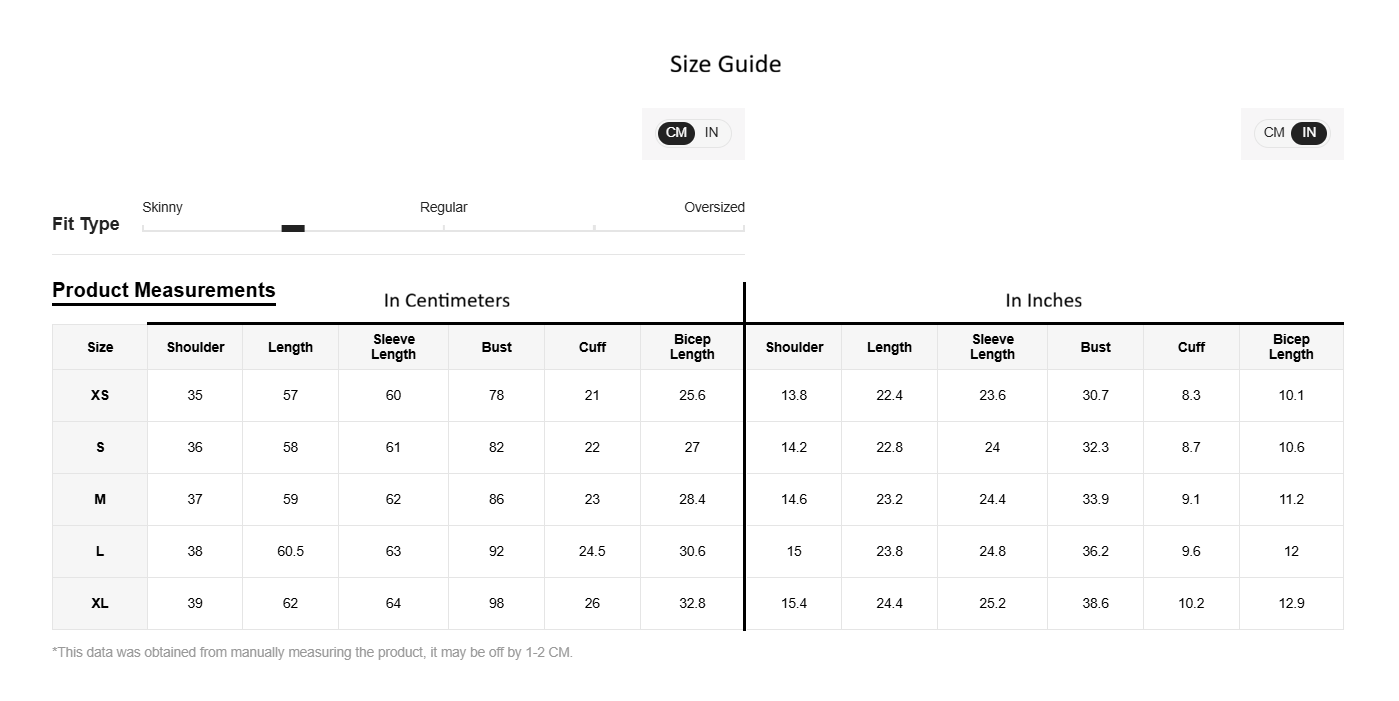Click the Skinny fit label
Image resolution: width=1399 pixels, height=701 pixels.
click(162, 207)
